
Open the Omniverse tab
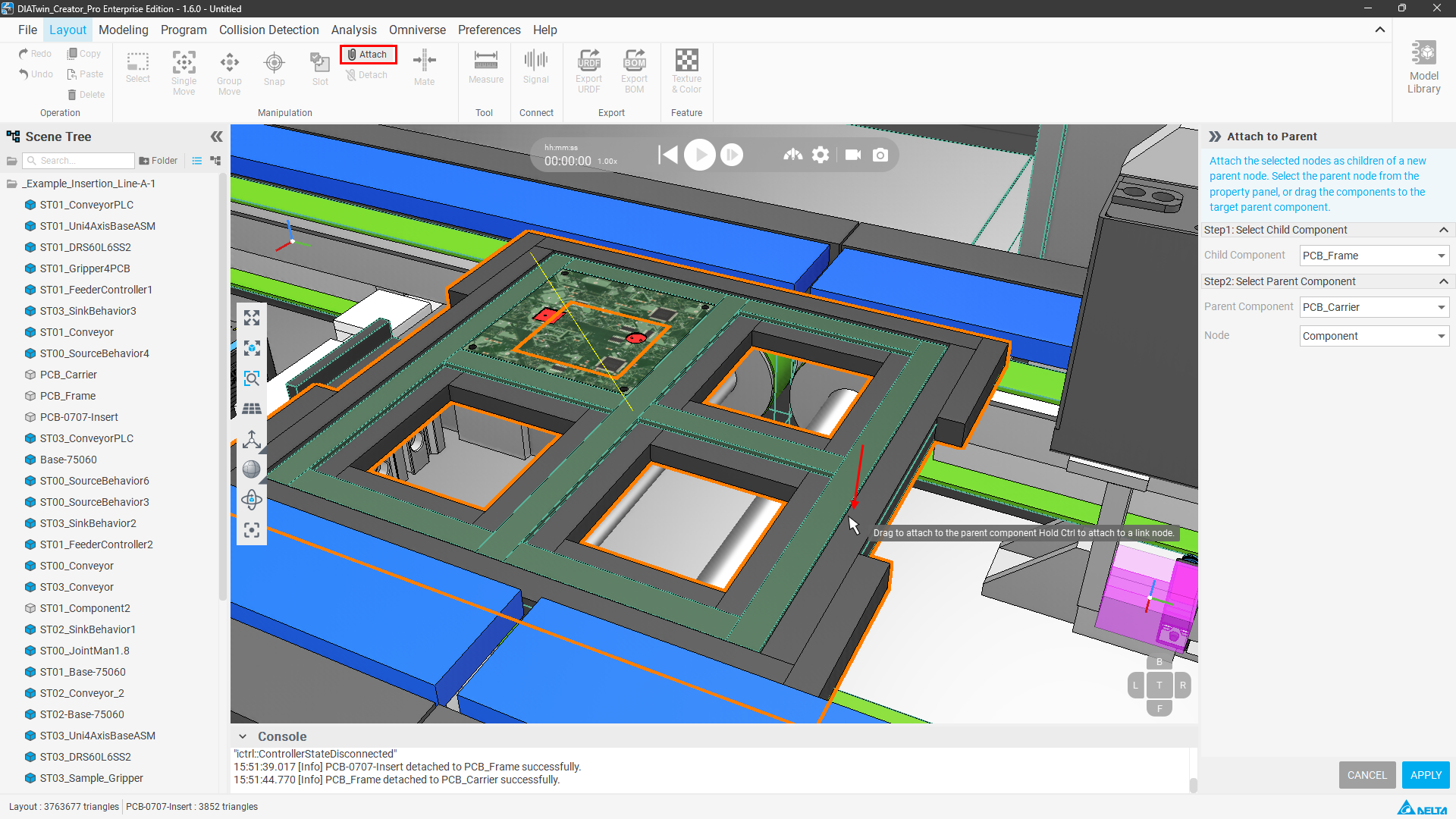(417, 30)
